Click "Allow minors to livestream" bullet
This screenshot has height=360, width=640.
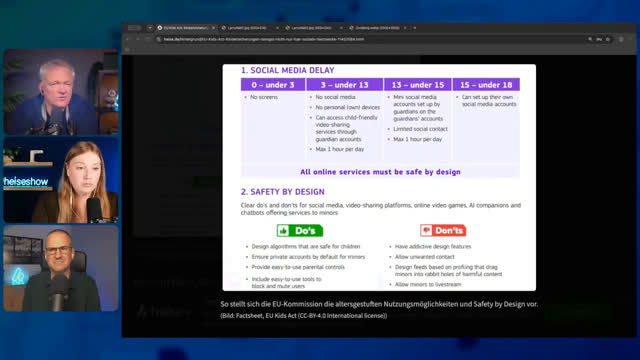pos(428,284)
